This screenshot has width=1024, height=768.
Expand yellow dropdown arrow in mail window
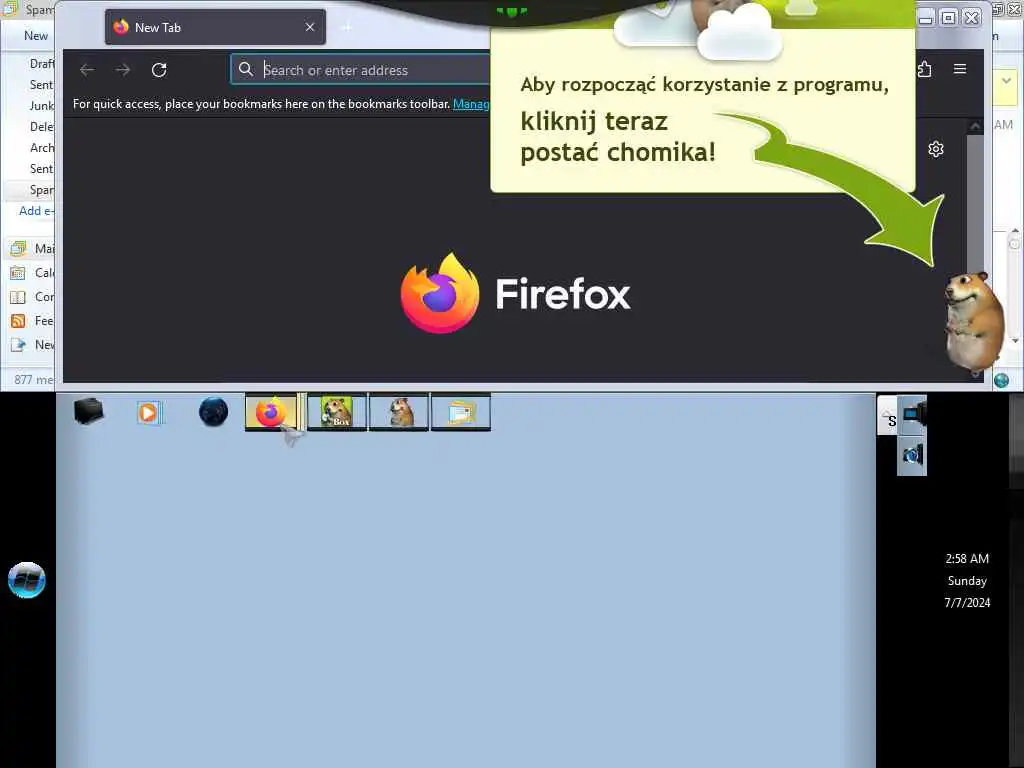pyautogui.click(x=1006, y=81)
